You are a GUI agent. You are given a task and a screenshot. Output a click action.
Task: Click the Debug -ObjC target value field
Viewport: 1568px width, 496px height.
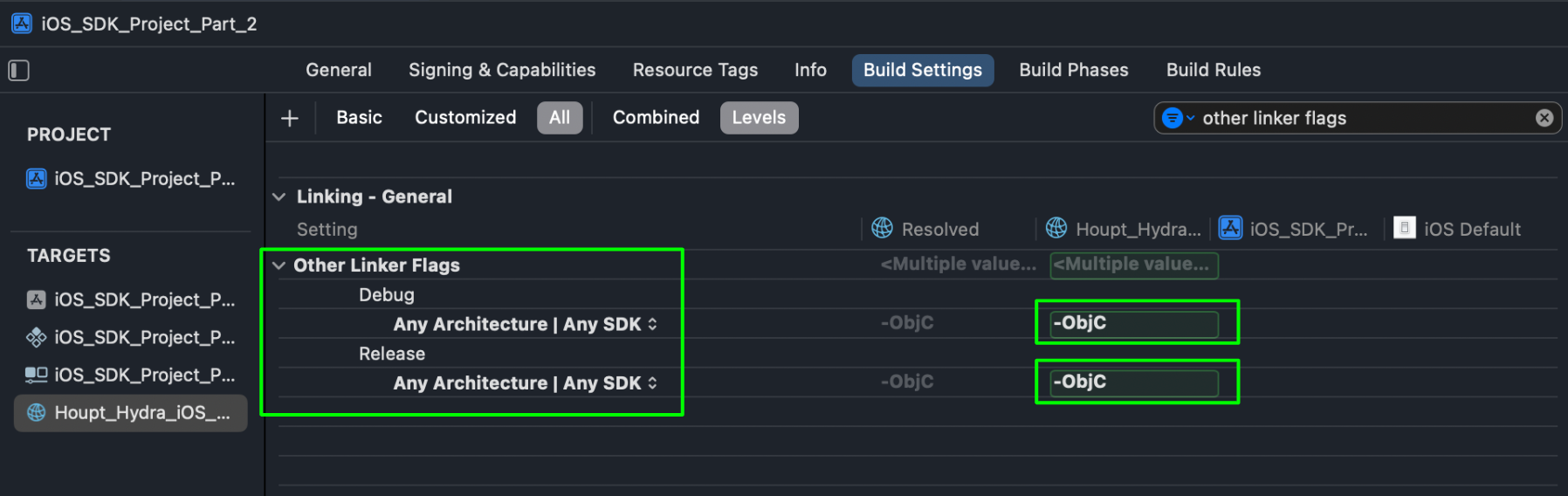1134,324
